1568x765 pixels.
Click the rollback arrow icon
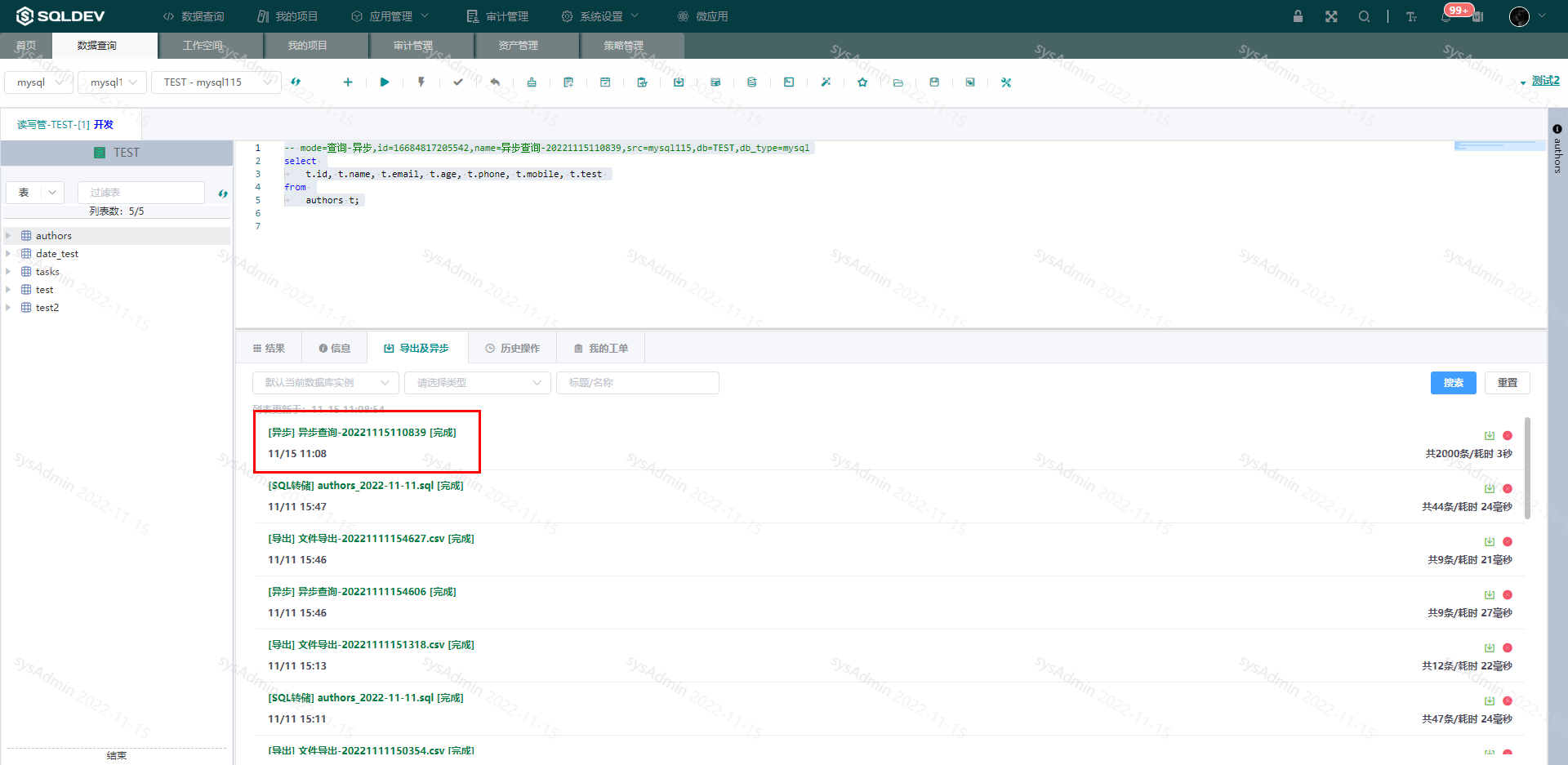point(495,82)
